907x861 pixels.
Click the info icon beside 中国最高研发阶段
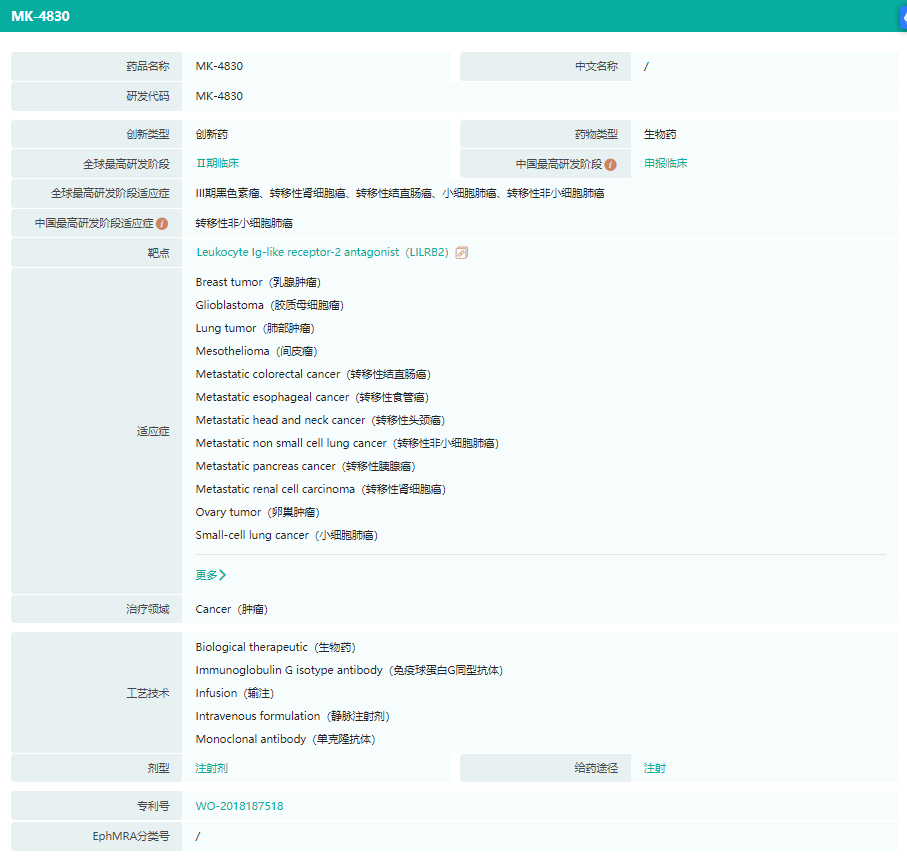pos(610,164)
